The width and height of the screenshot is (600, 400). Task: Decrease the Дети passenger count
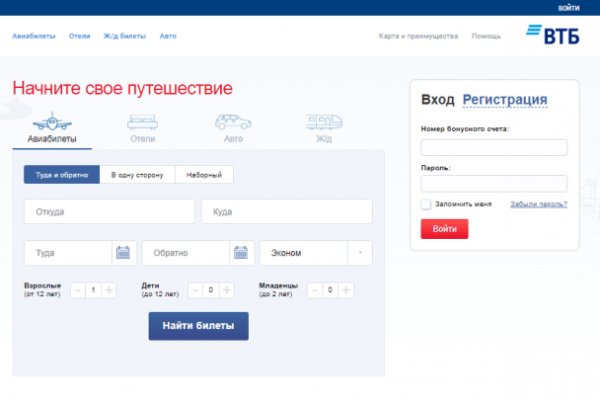click(x=194, y=290)
